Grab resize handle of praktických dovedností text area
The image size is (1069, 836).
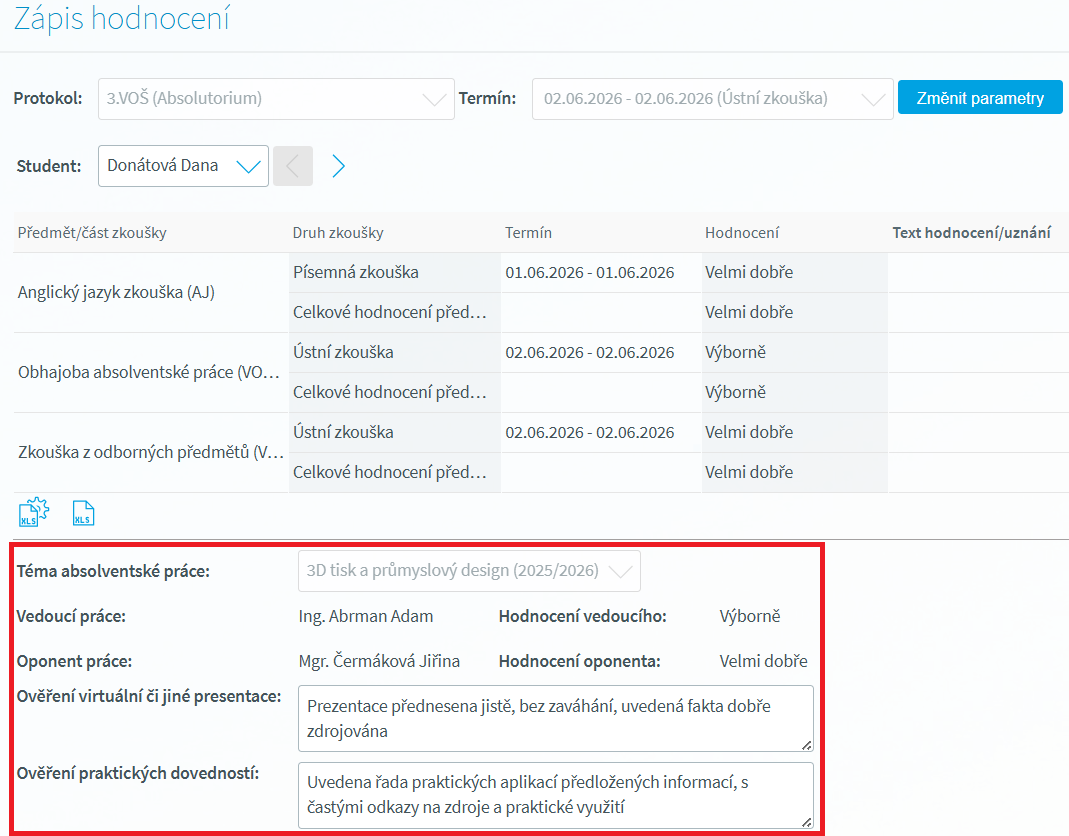pyautogui.click(x=807, y=822)
